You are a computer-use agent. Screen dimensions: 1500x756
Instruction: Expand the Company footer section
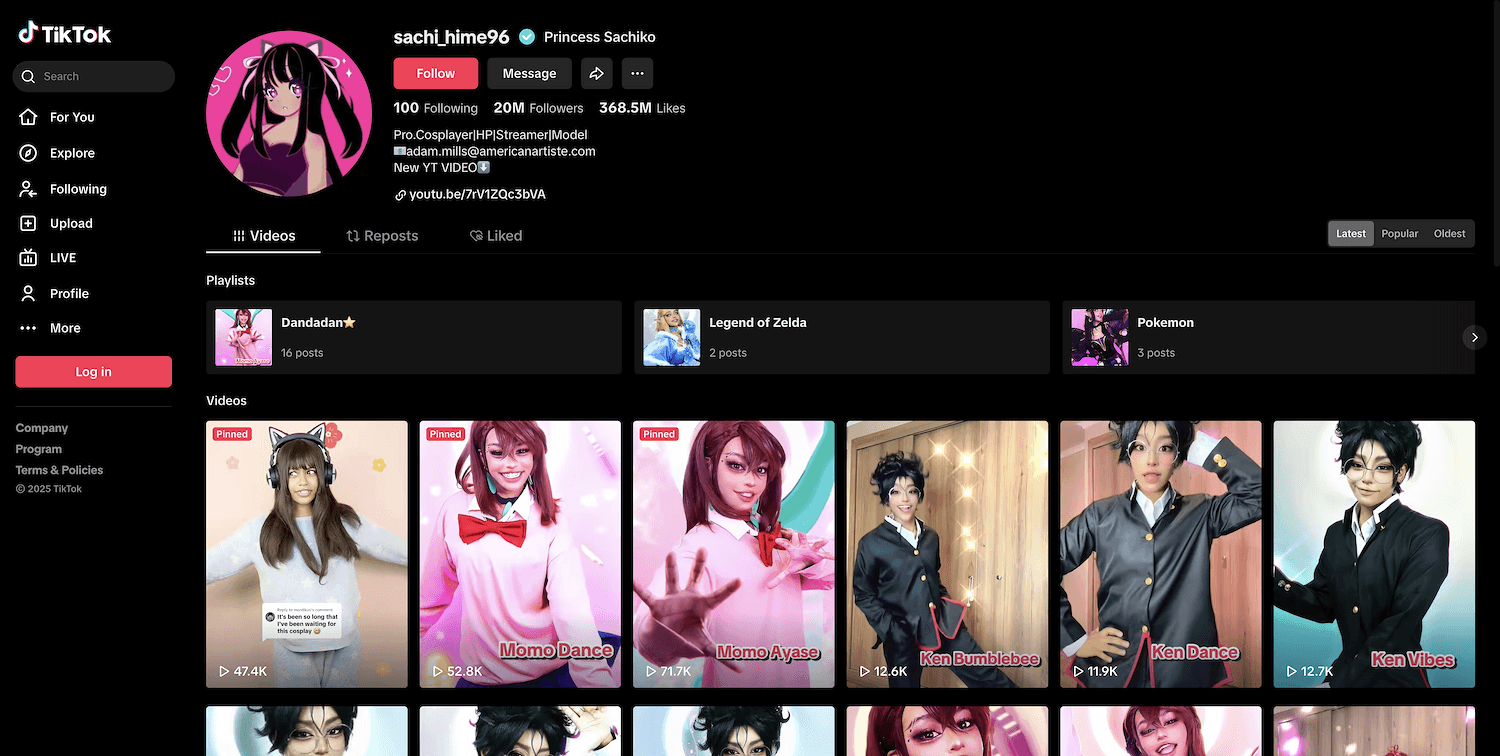point(42,428)
